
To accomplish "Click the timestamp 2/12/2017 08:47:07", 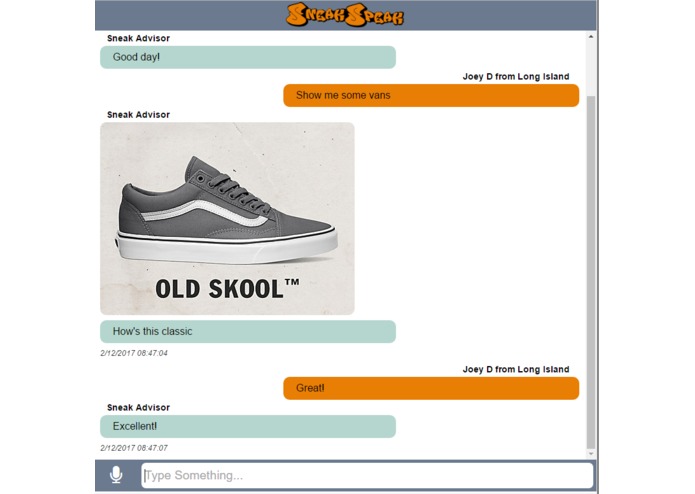I will [x=134, y=448].
